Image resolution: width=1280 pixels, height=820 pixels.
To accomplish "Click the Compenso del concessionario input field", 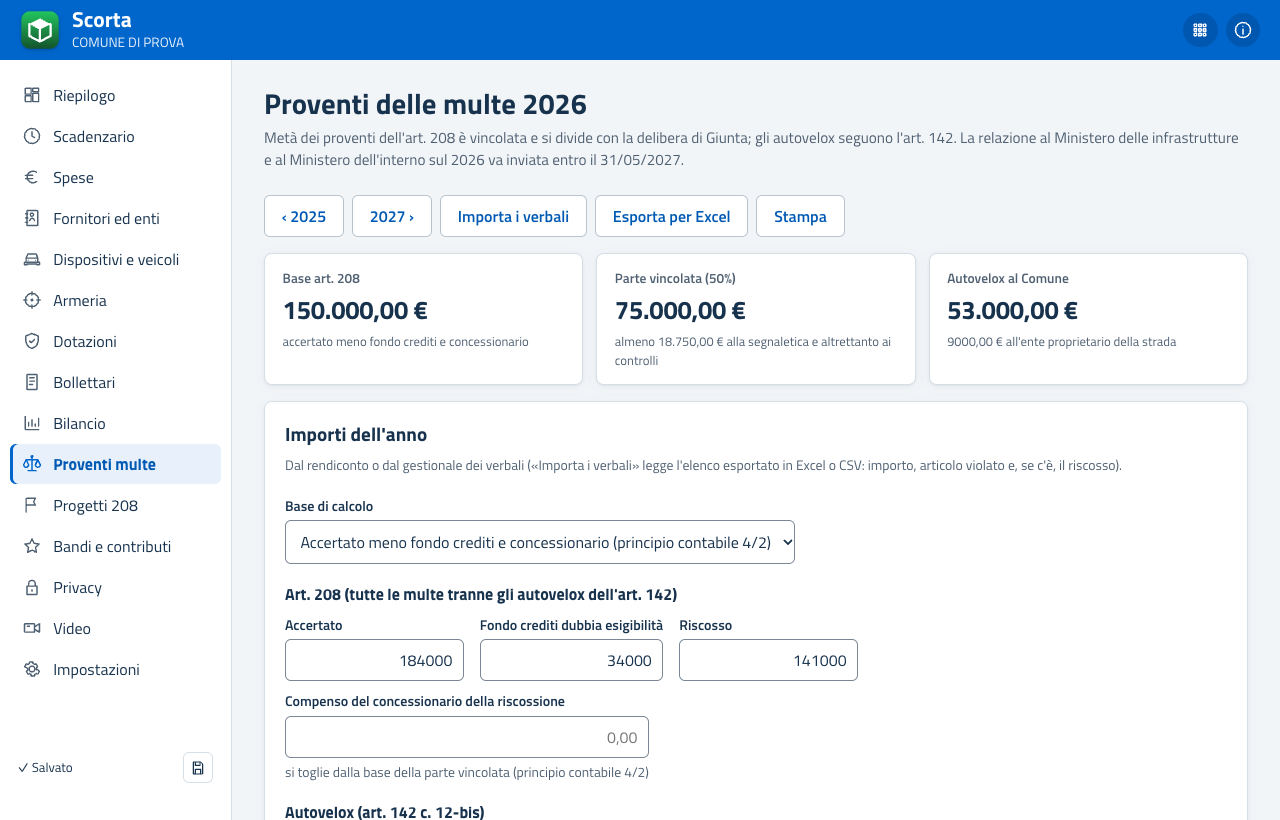I will (467, 737).
